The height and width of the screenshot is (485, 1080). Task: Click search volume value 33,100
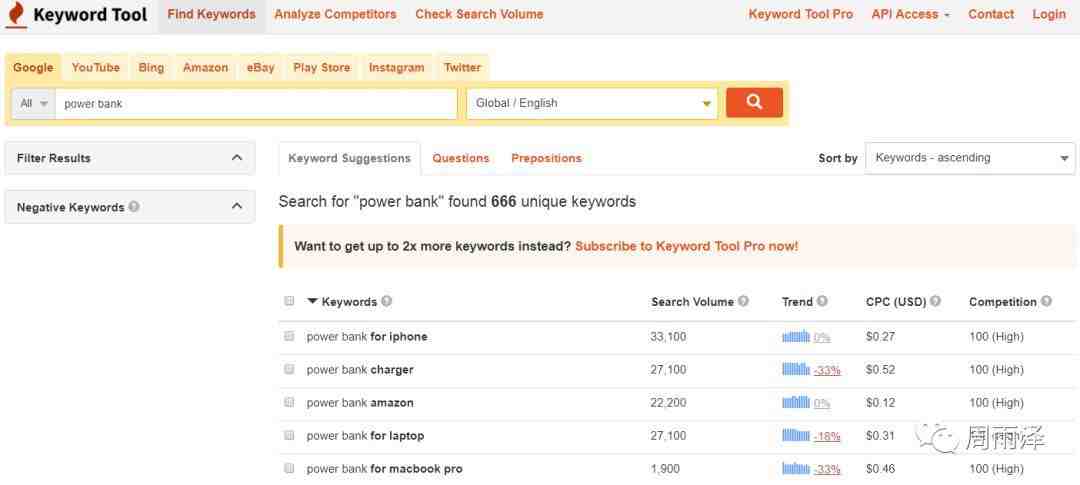tap(668, 337)
